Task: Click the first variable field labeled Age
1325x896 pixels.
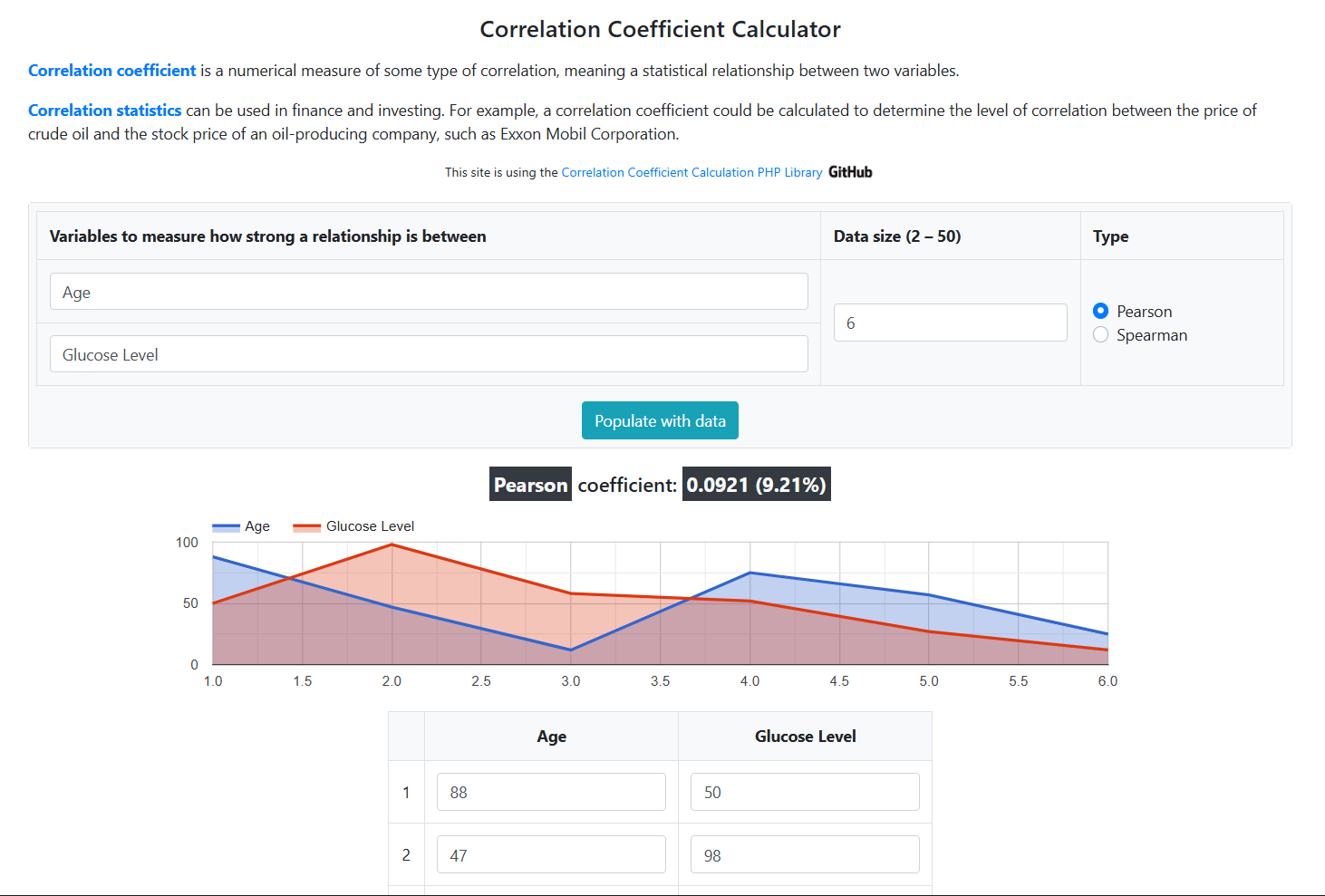Action: pyautogui.click(x=428, y=291)
